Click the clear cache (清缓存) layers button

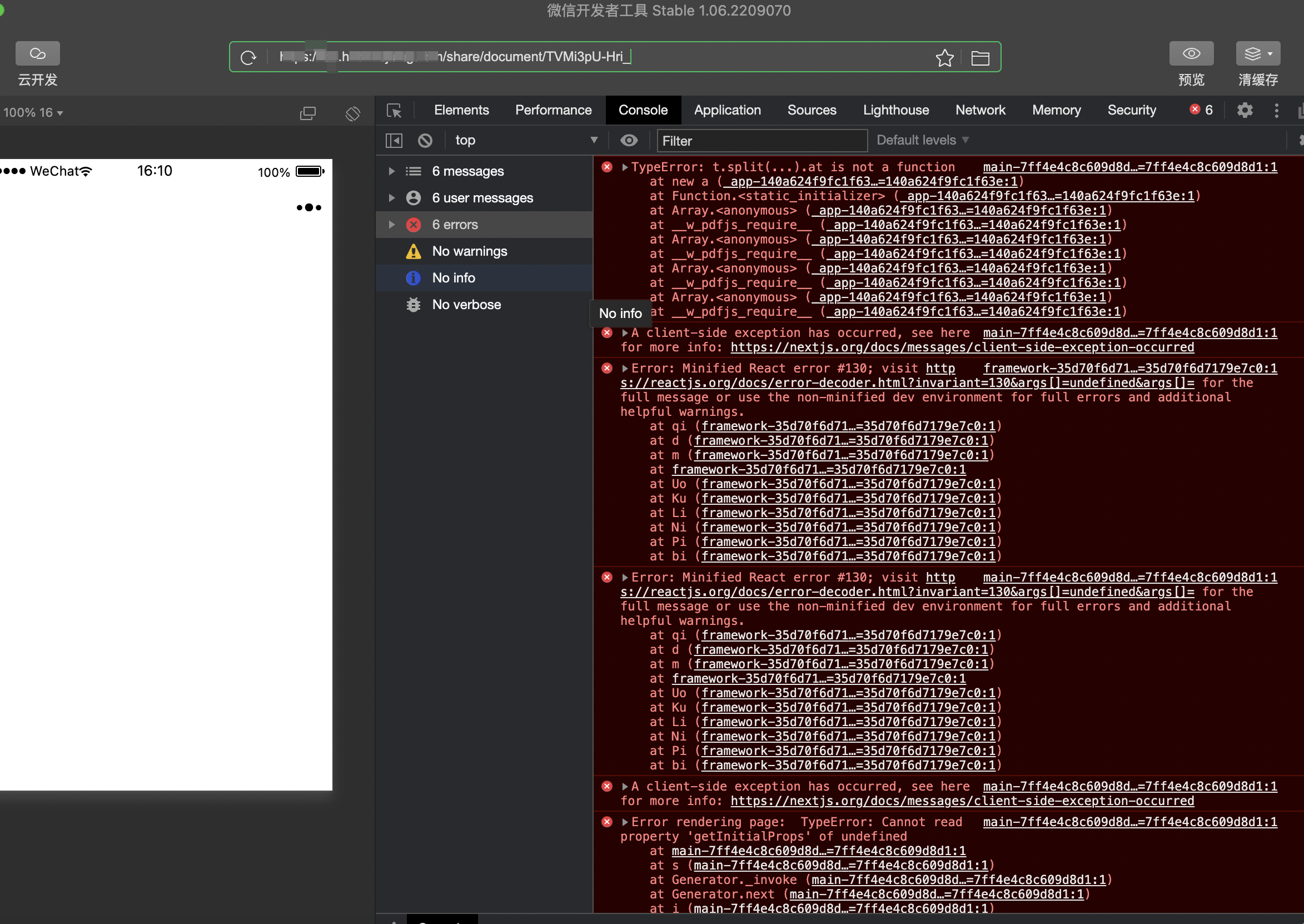point(1258,53)
